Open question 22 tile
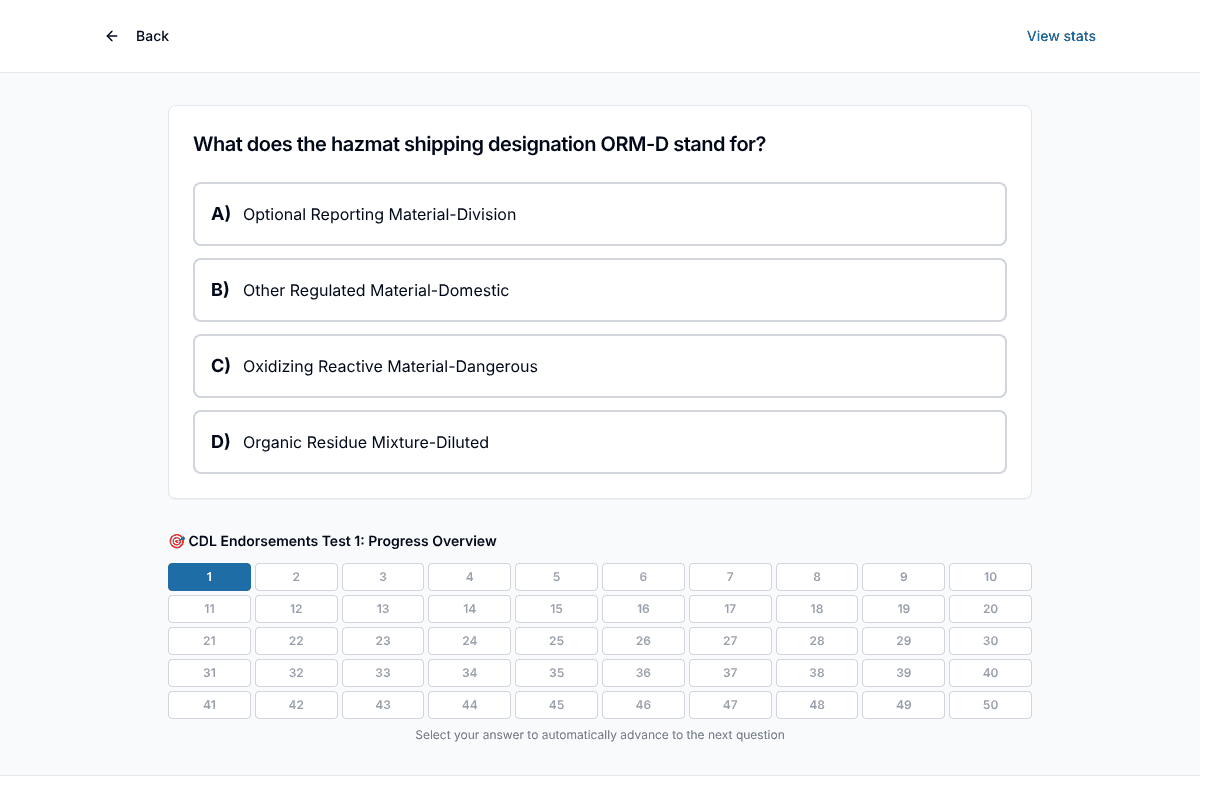1215x790 pixels. [296, 641]
